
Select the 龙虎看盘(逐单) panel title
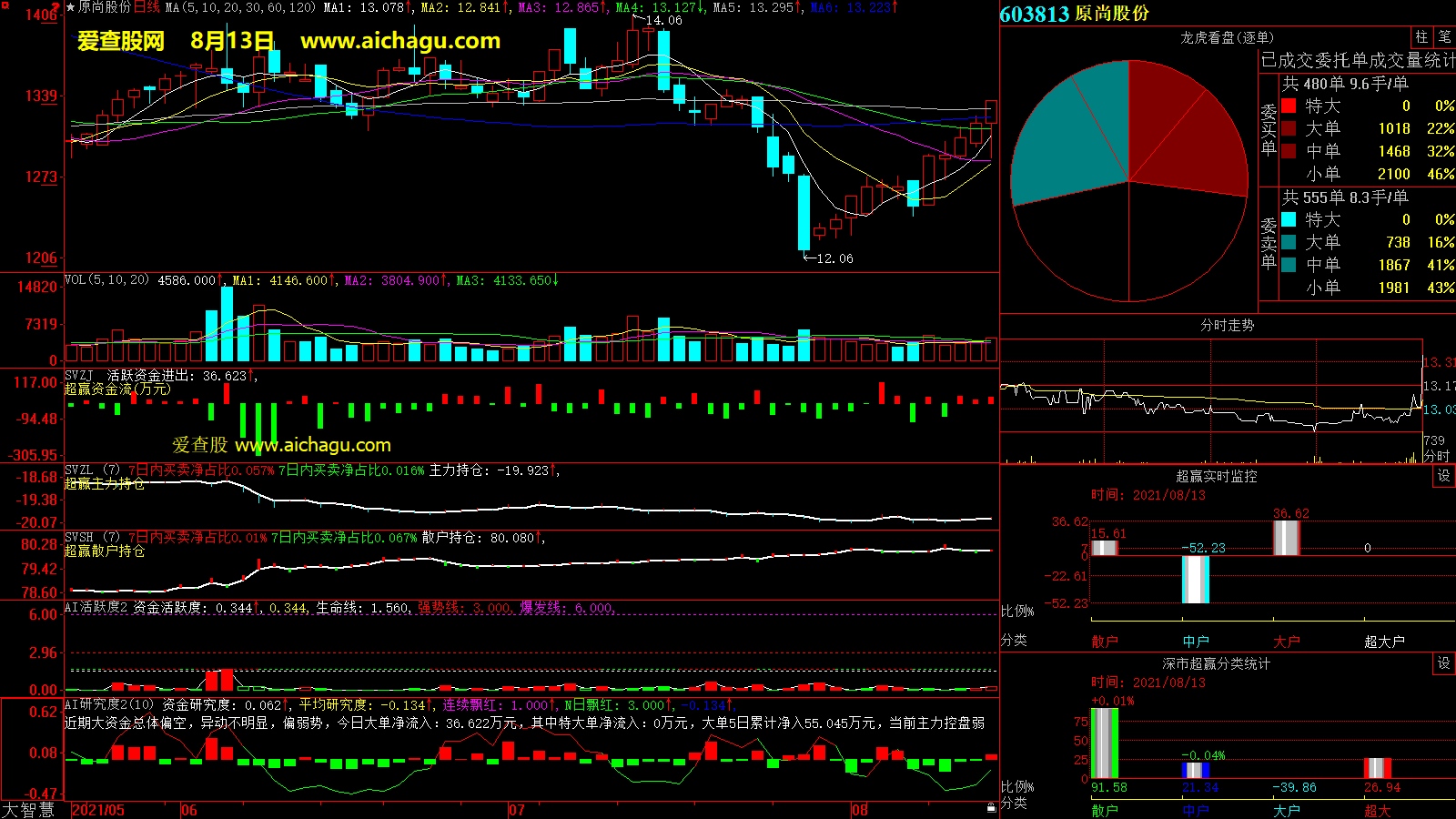[1227, 37]
